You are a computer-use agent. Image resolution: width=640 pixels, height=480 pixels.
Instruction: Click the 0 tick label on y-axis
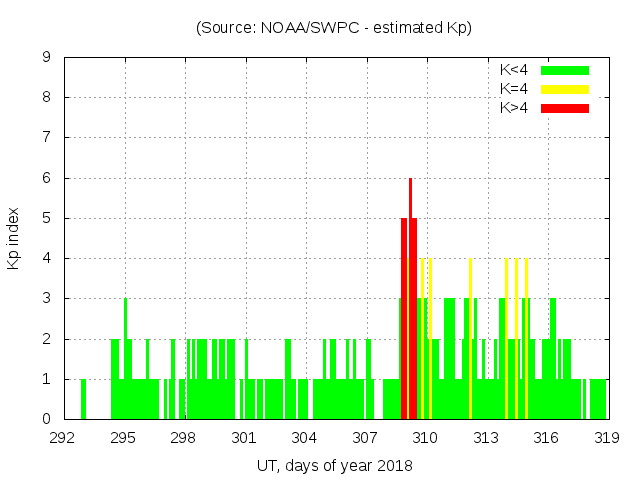(x=47, y=420)
